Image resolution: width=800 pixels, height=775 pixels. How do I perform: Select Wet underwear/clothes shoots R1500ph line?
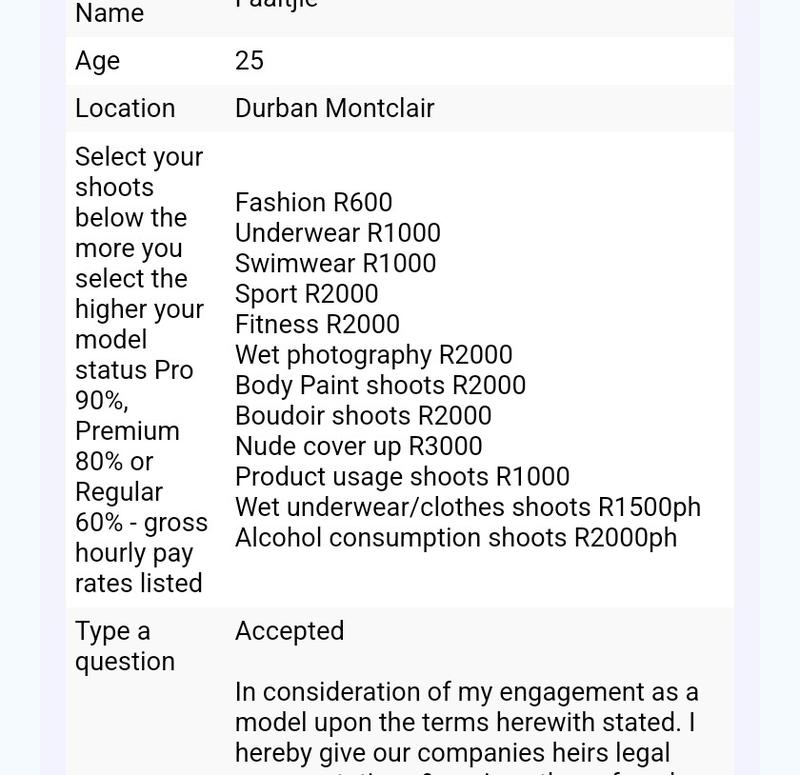(467, 507)
